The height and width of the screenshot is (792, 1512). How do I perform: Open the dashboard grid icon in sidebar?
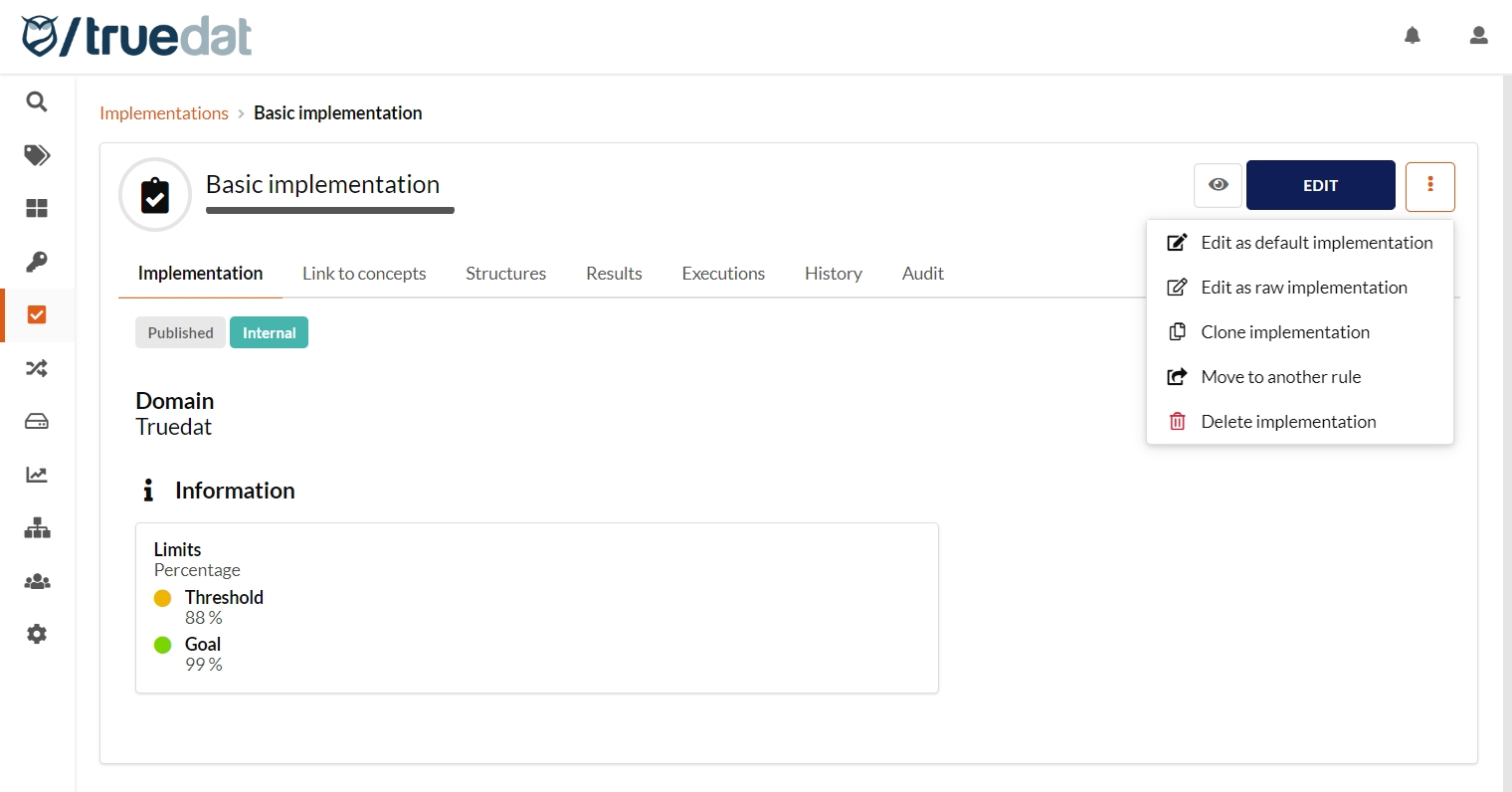pos(37,208)
